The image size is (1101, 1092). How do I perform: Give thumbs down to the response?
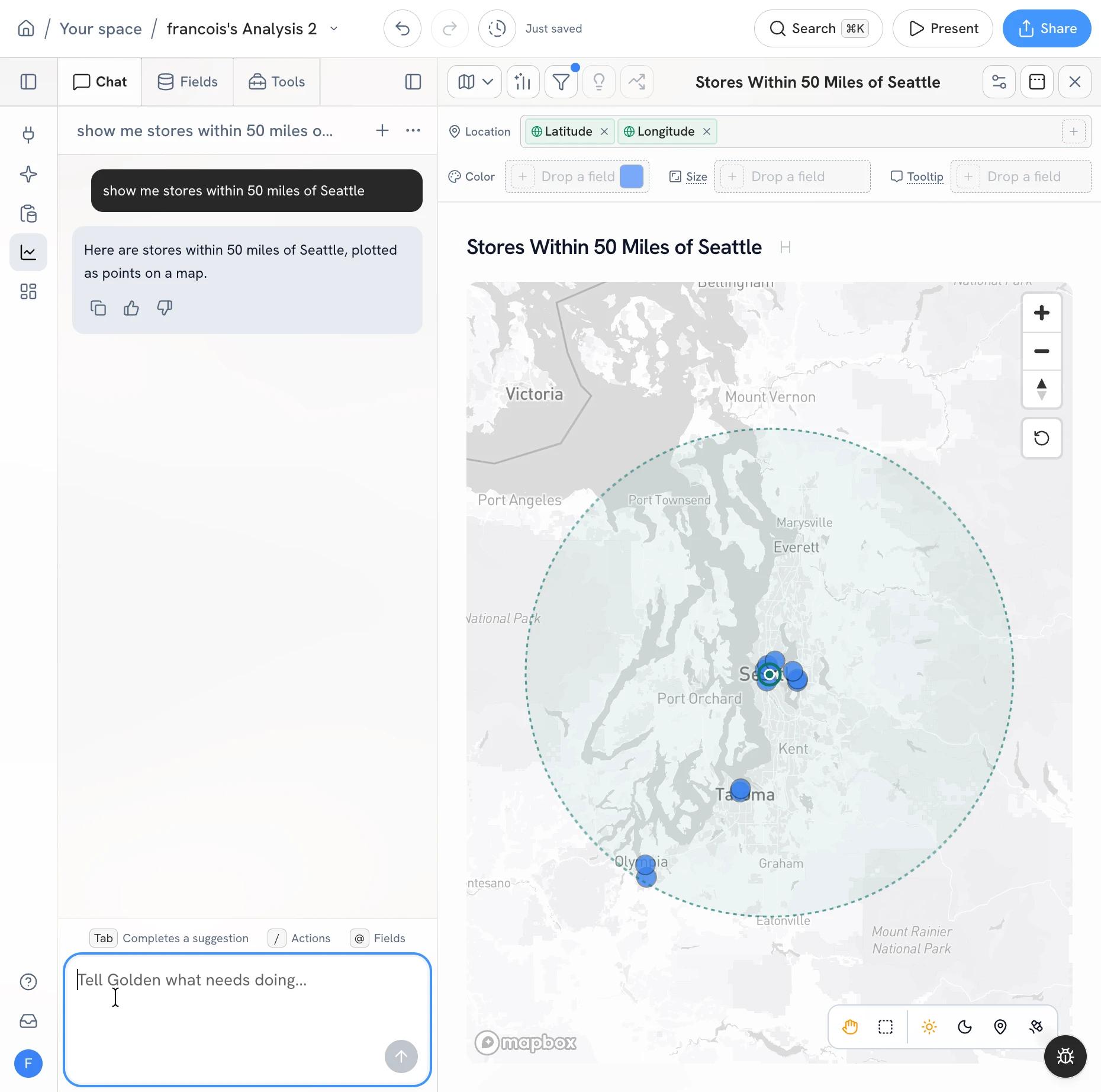165,308
